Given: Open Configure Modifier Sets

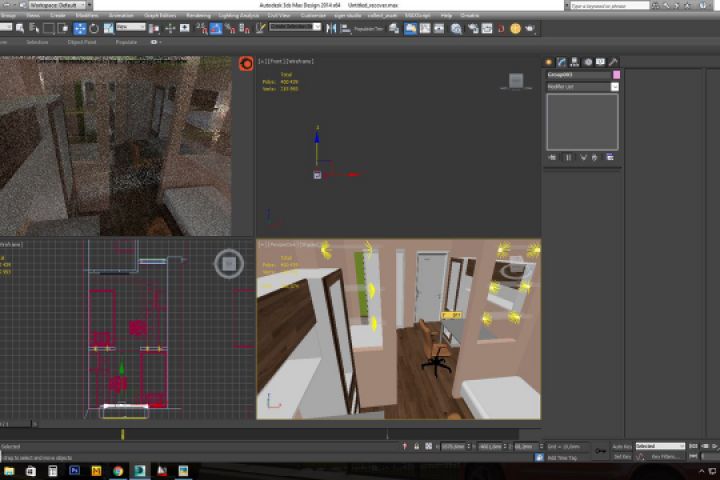Looking at the screenshot, I should [610, 158].
